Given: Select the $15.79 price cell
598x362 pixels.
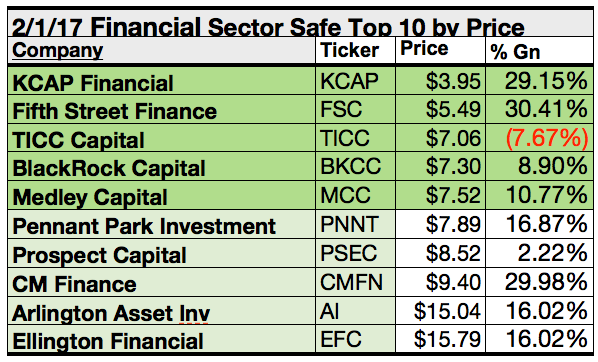Looking at the screenshot, I should [440, 339].
